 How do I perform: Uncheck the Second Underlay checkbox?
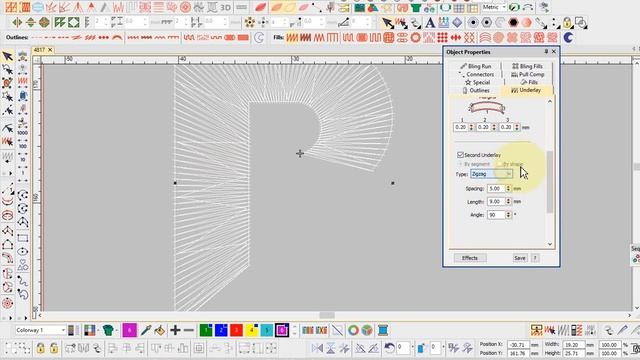(x=460, y=155)
